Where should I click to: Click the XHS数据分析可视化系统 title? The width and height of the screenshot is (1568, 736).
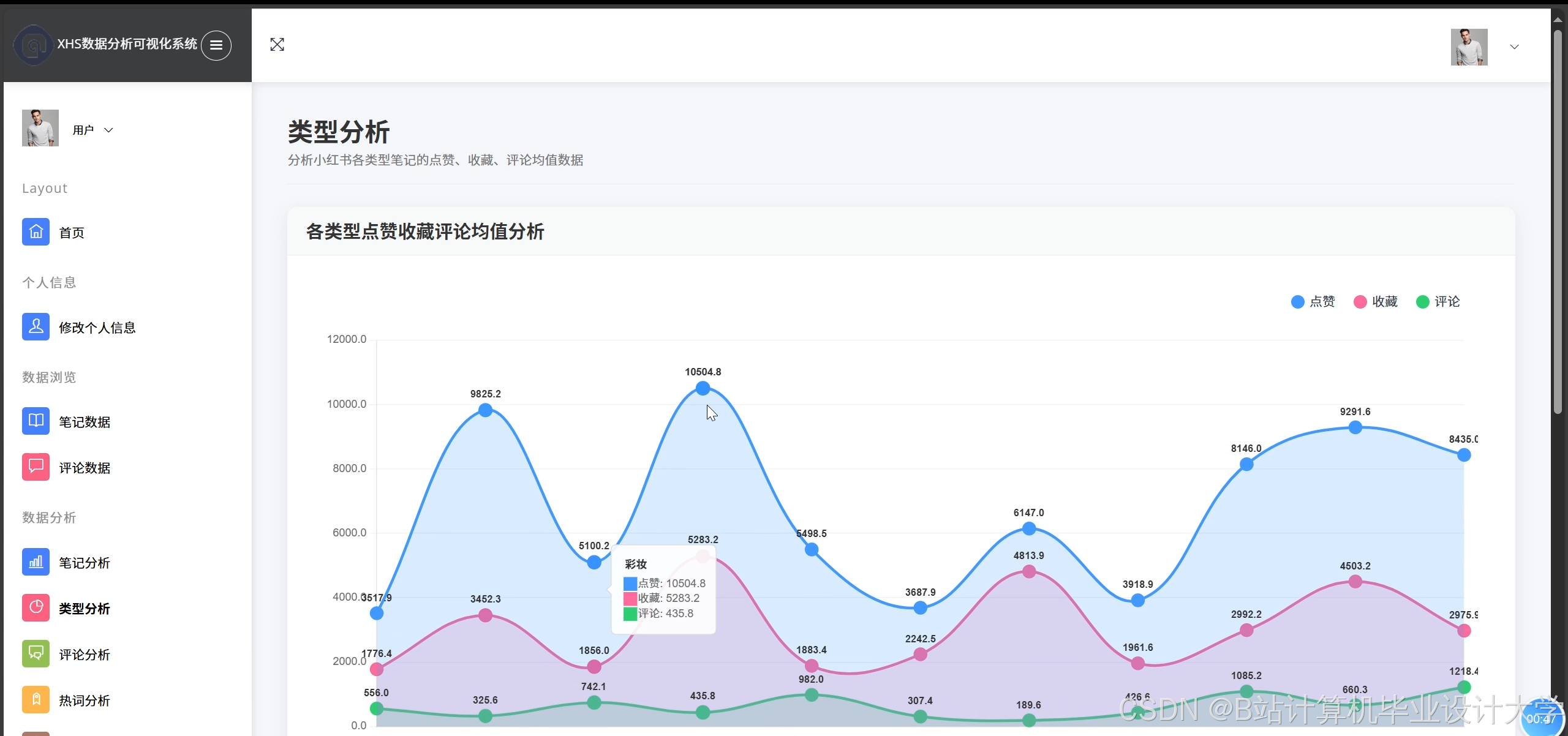click(127, 45)
